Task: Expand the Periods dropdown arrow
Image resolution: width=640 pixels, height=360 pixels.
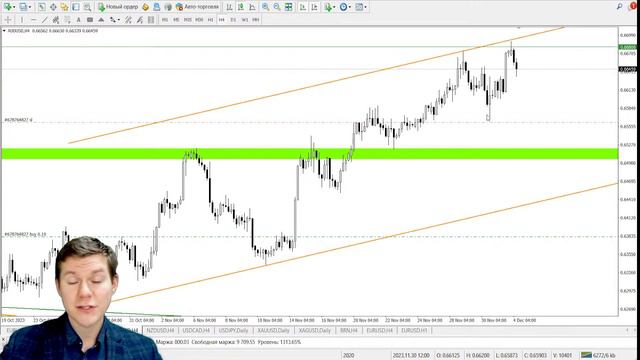Action: tap(350, 7)
